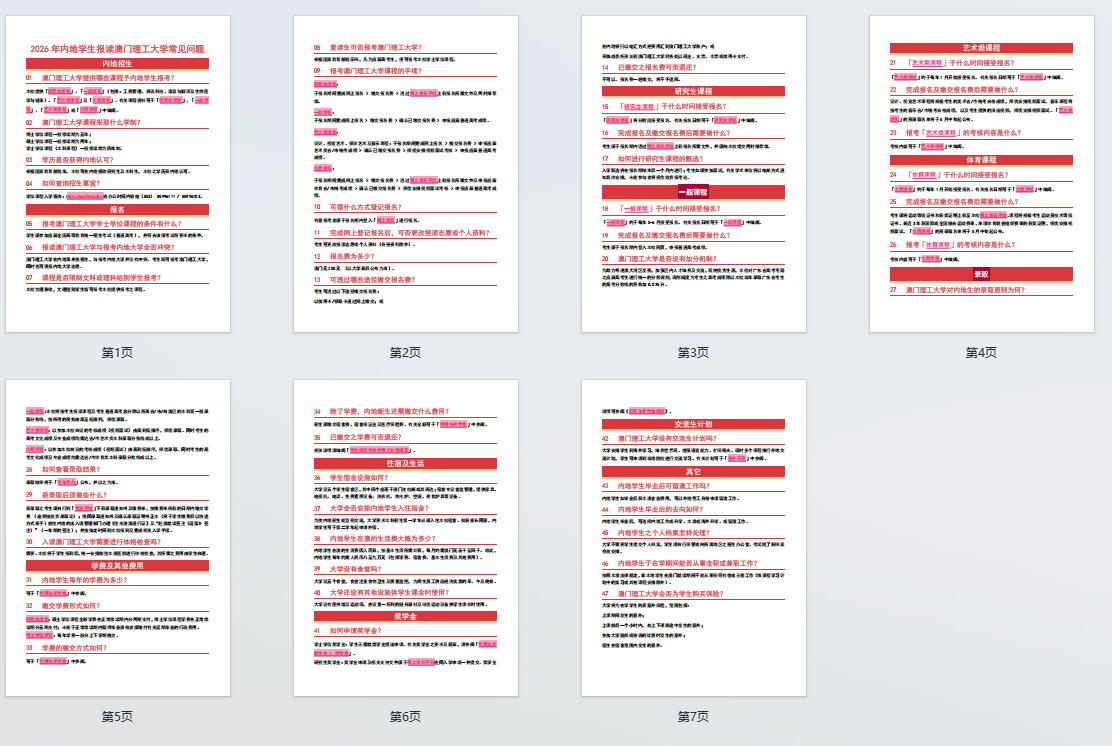This screenshot has height=746, width=1112.
Task: Click the 研究生课程 section header
Action: [x=693, y=91]
